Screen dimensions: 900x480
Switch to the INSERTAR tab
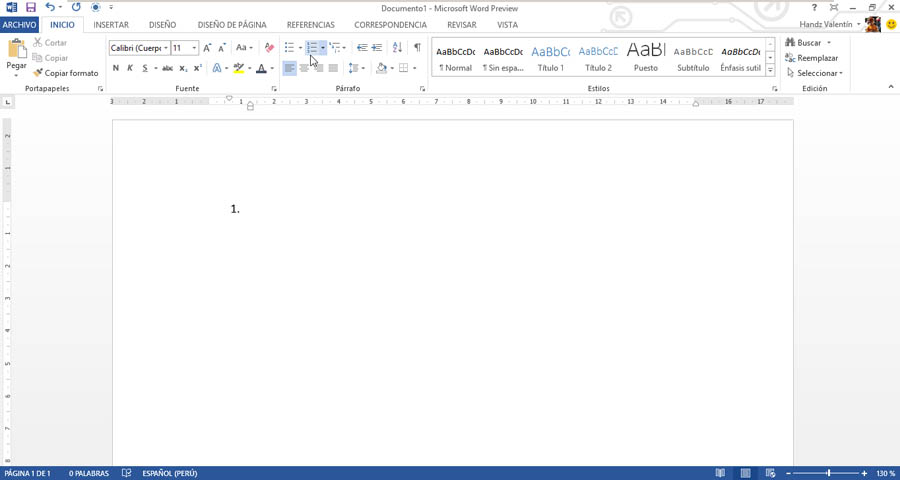click(111, 25)
